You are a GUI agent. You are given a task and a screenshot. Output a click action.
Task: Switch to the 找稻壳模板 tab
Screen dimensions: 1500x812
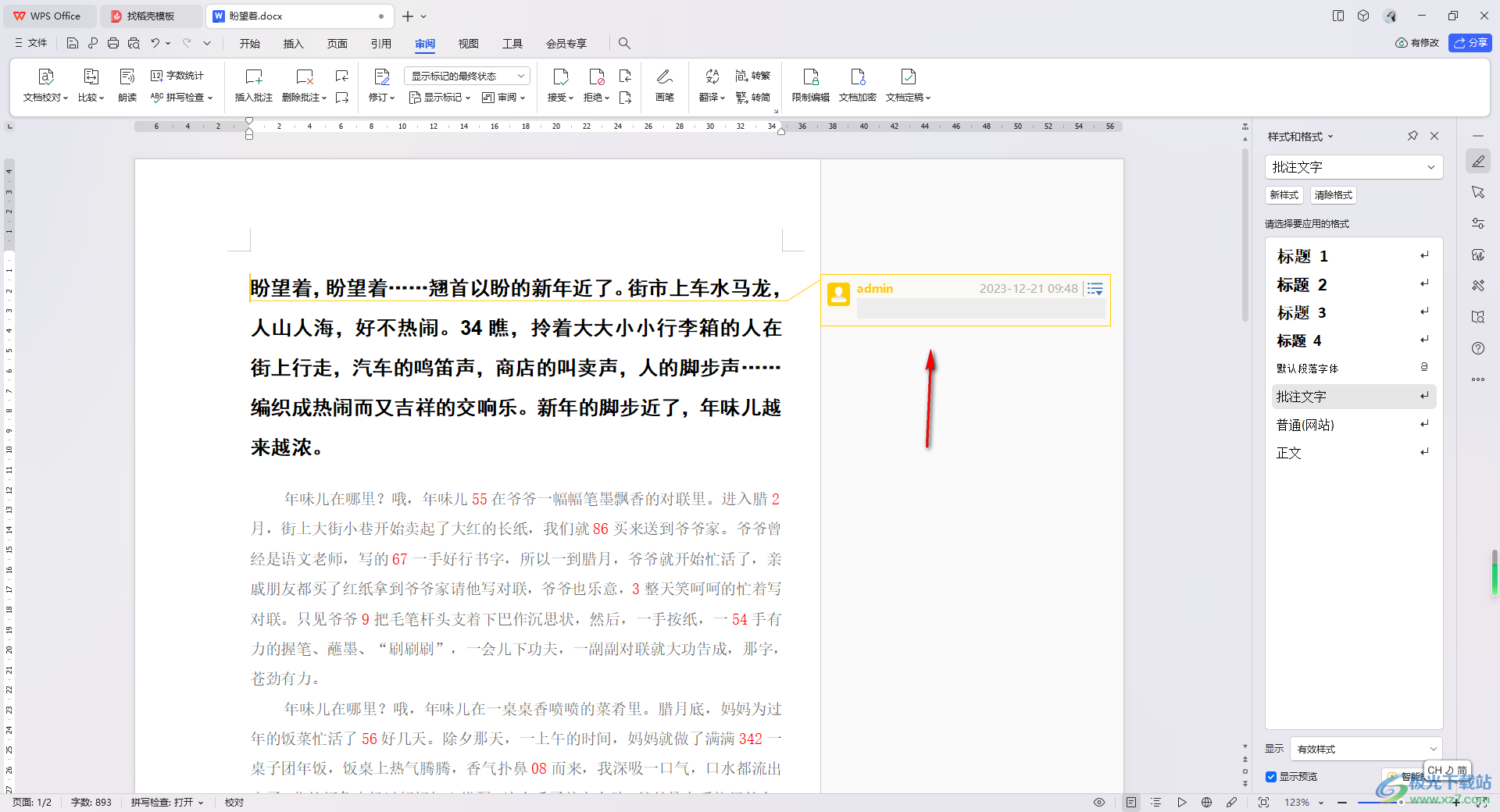point(151,16)
